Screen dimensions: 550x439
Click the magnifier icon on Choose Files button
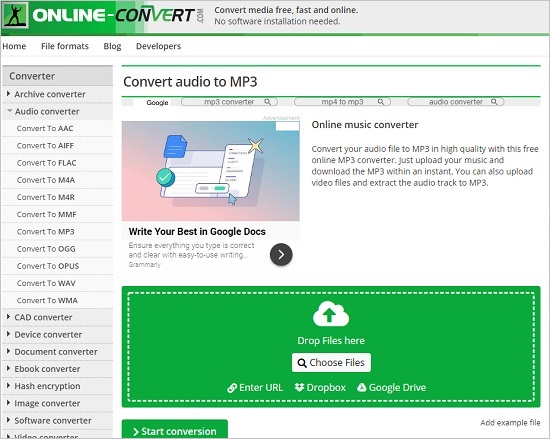click(302, 363)
